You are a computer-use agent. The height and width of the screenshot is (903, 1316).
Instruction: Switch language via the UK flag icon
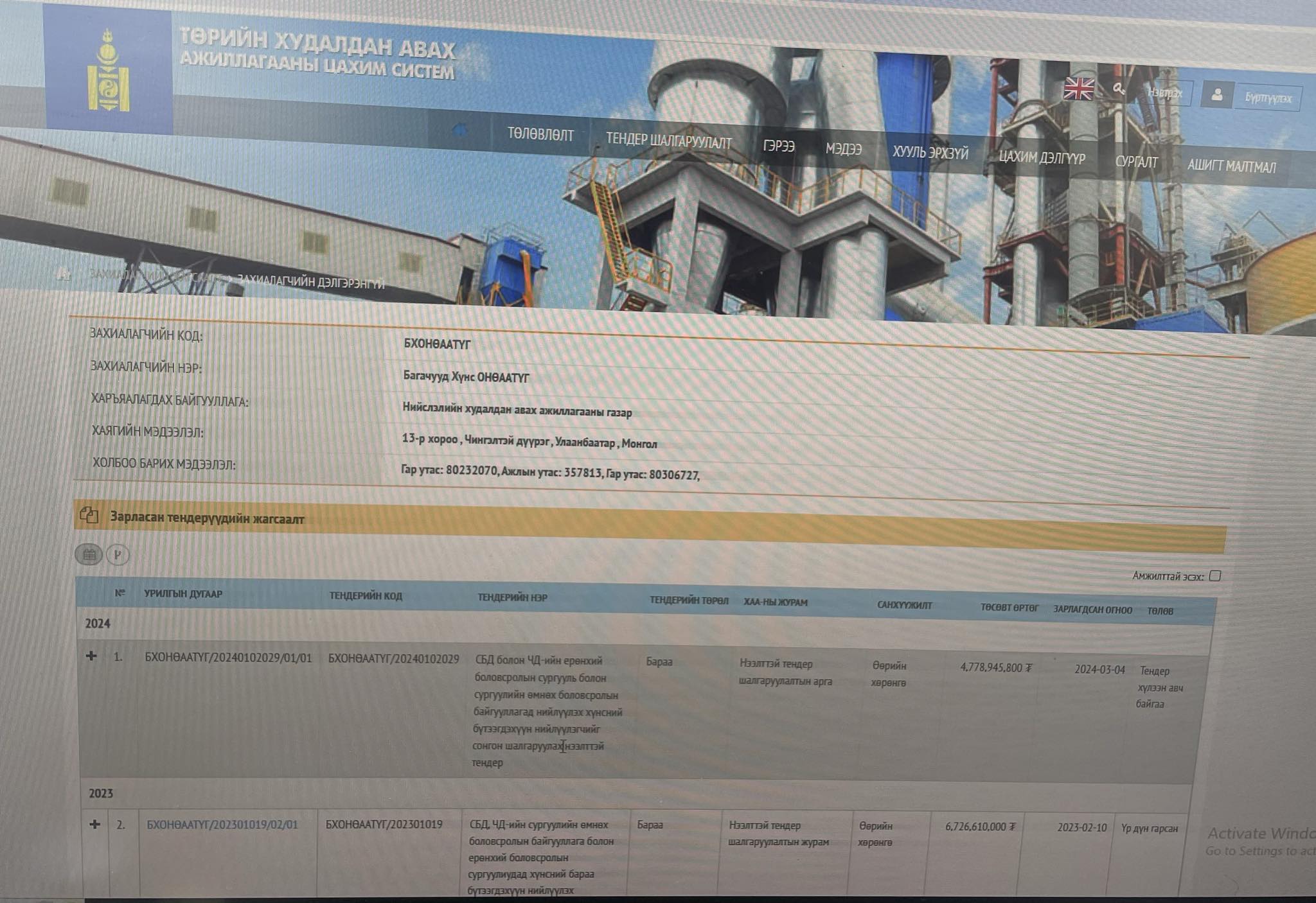(1078, 89)
